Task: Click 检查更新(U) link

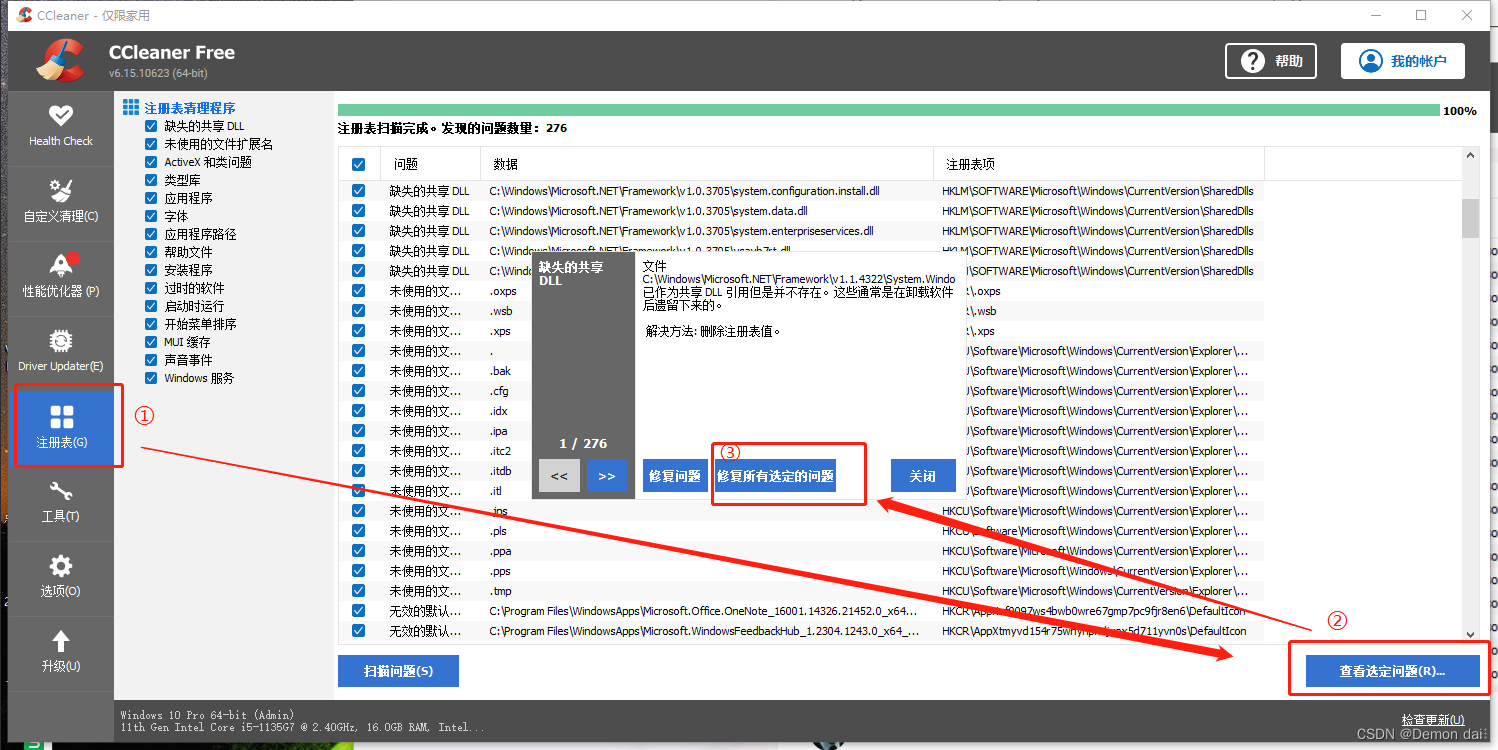Action: click(x=1433, y=720)
